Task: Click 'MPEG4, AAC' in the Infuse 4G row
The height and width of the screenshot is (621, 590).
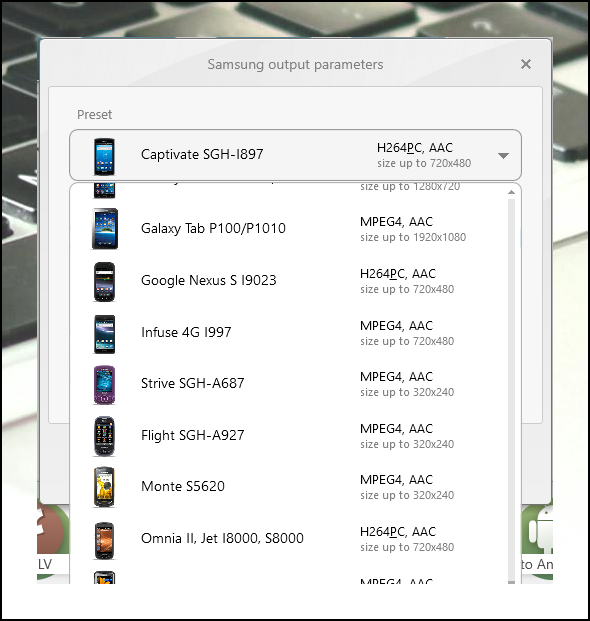Action: click(x=396, y=326)
